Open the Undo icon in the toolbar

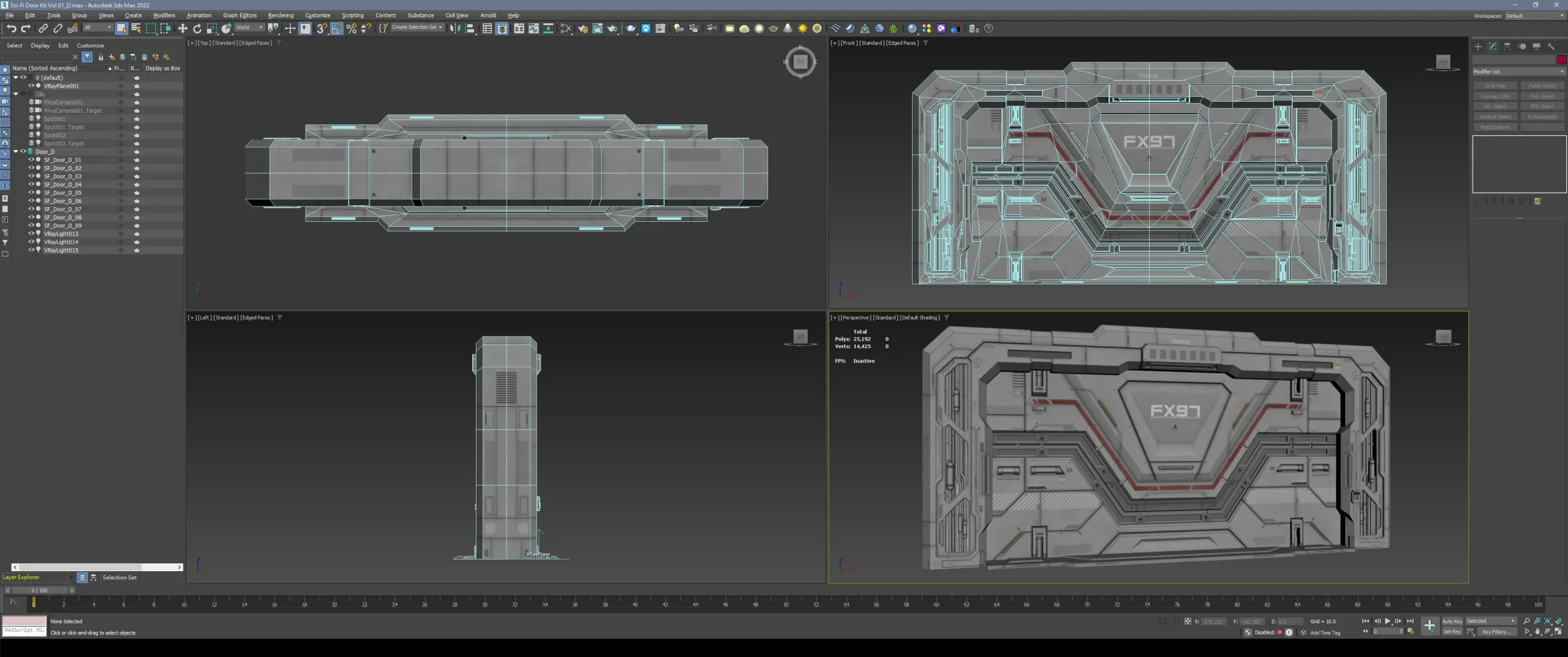click(11, 28)
